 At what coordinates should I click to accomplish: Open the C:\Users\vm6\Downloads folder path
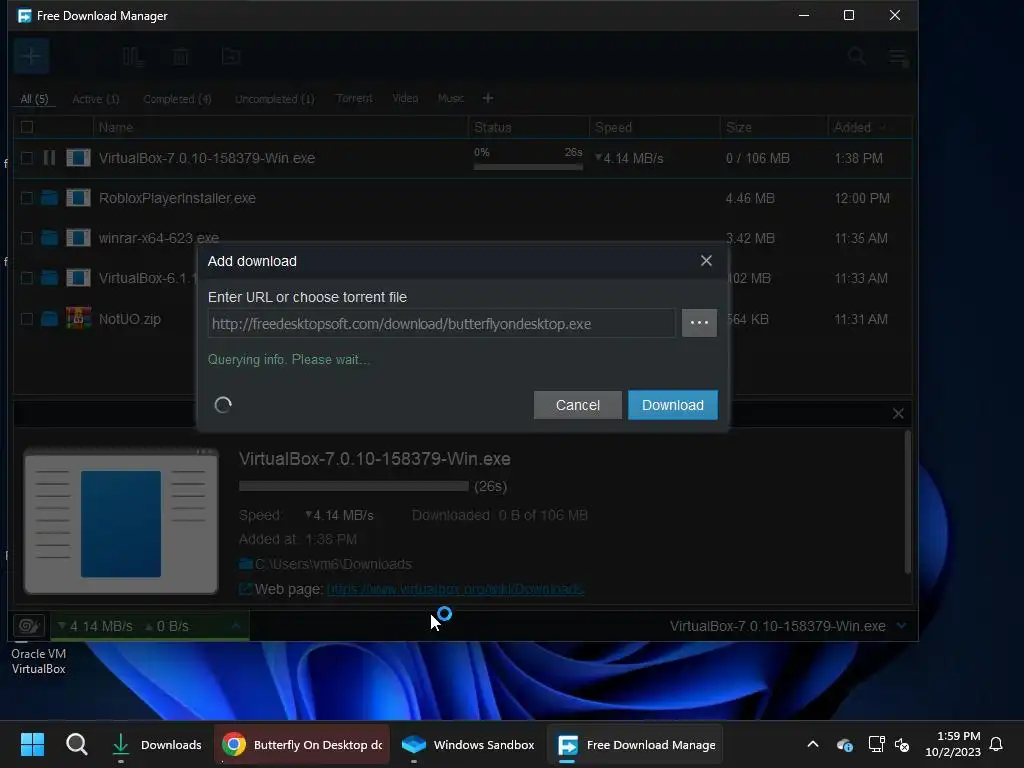[333, 564]
